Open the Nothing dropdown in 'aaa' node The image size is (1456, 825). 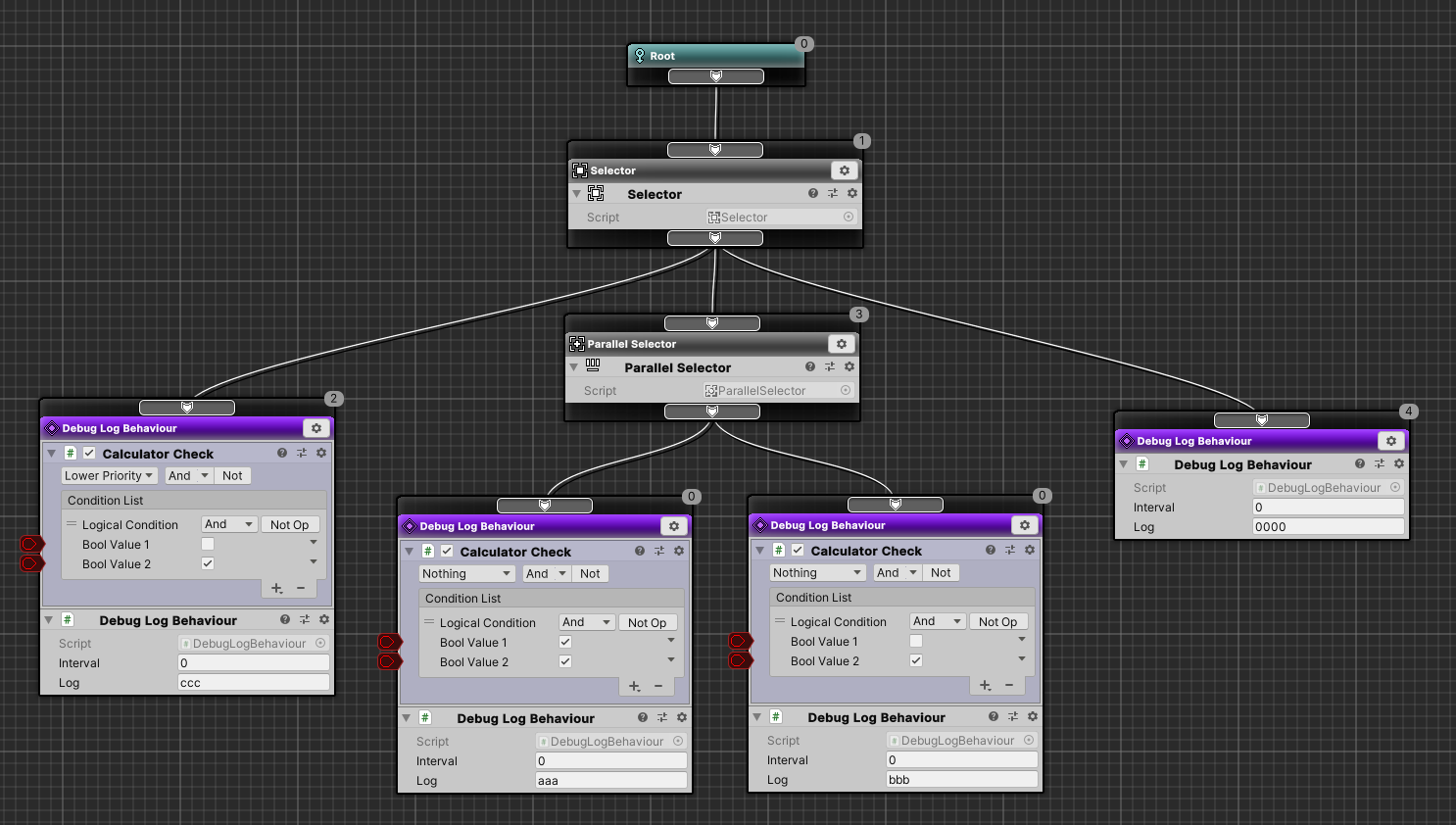point(466,574)
